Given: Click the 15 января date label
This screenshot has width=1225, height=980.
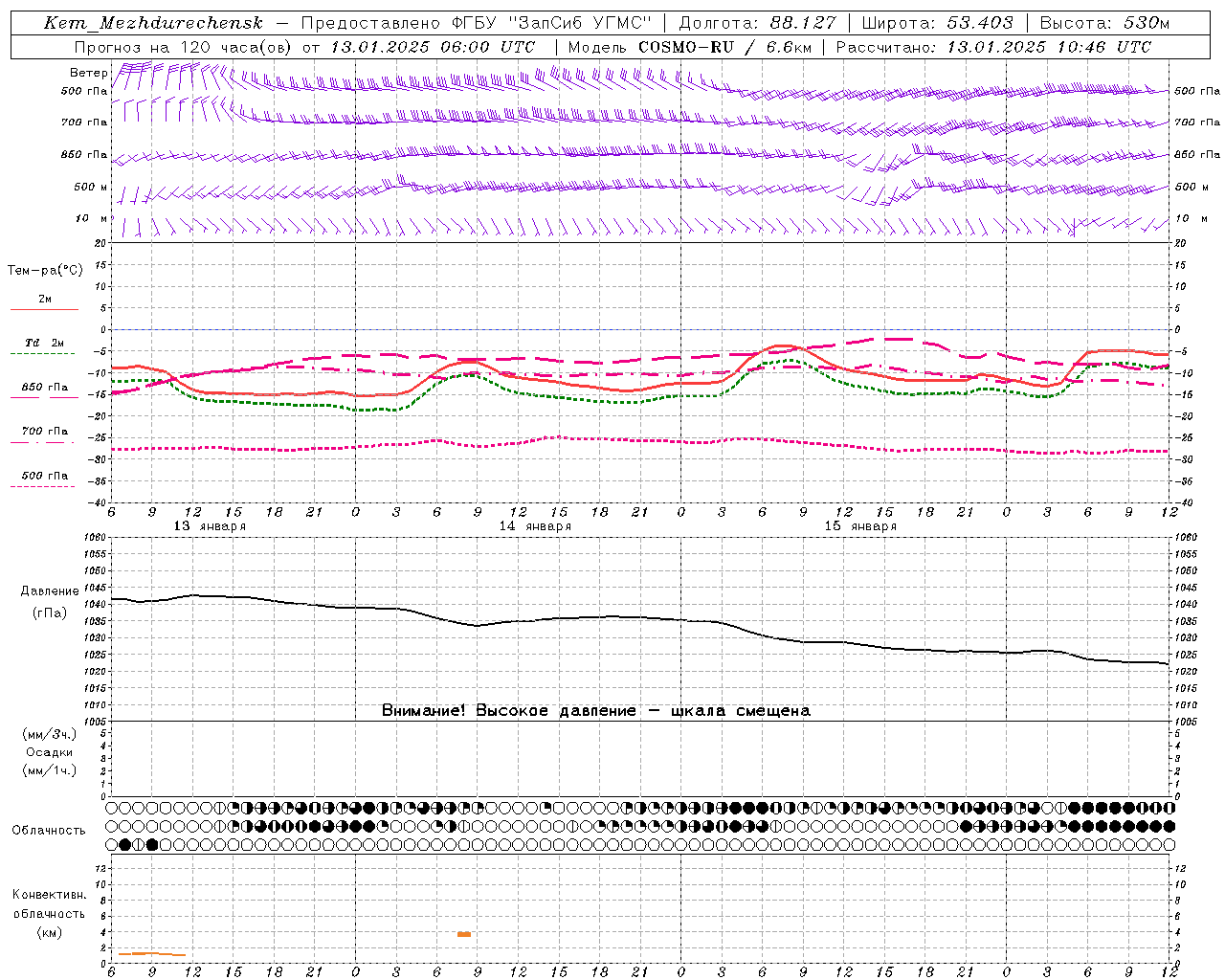Looking at the screenshot, I should [860, 526].
